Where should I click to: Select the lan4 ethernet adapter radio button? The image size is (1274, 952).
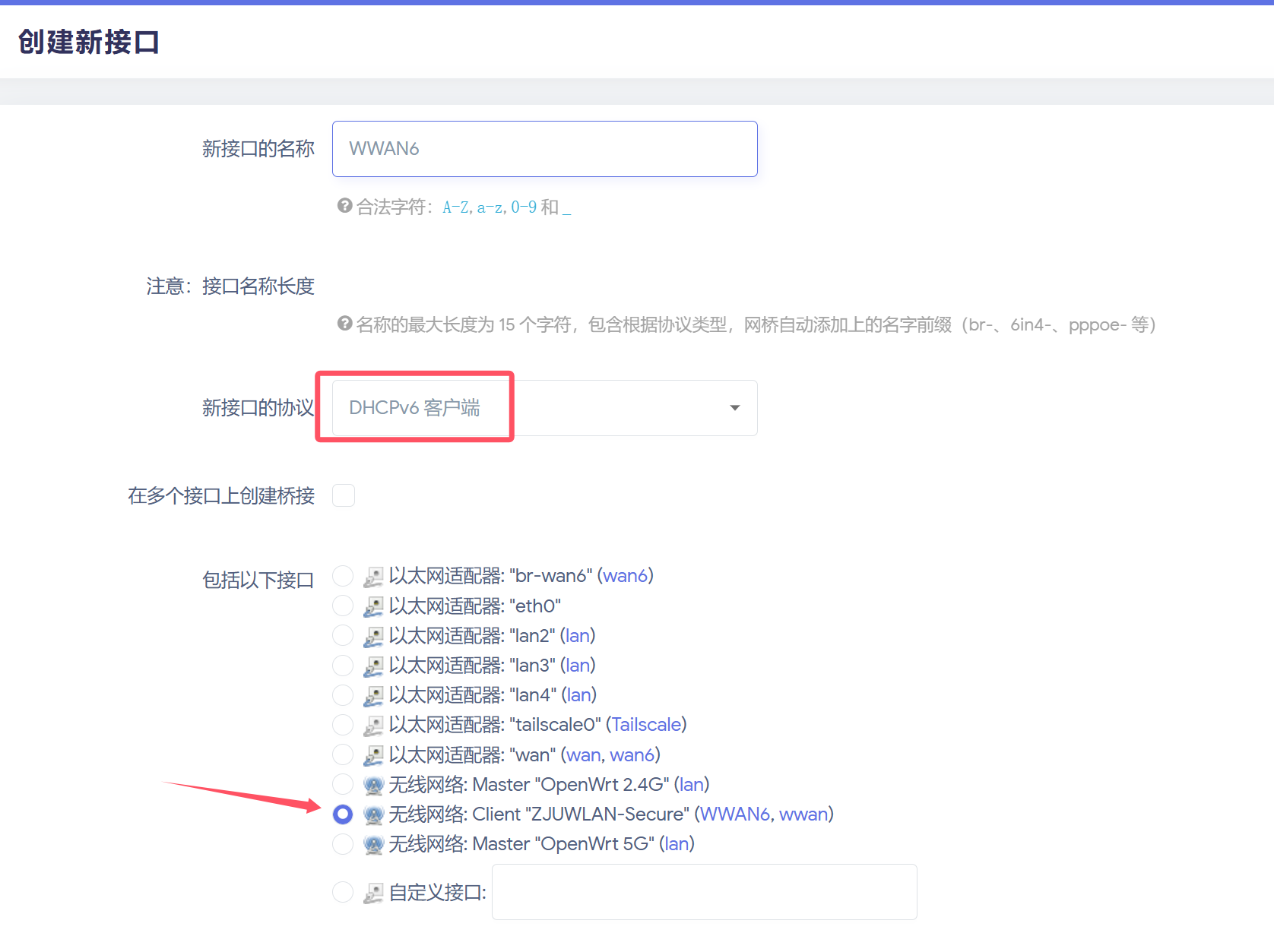pos(343,695)
